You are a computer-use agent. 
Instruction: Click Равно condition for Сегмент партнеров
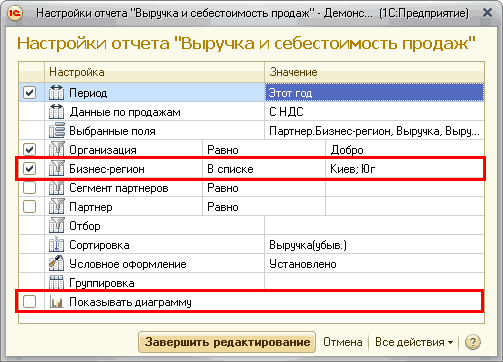pyautogui.click(x=264, y=188)
